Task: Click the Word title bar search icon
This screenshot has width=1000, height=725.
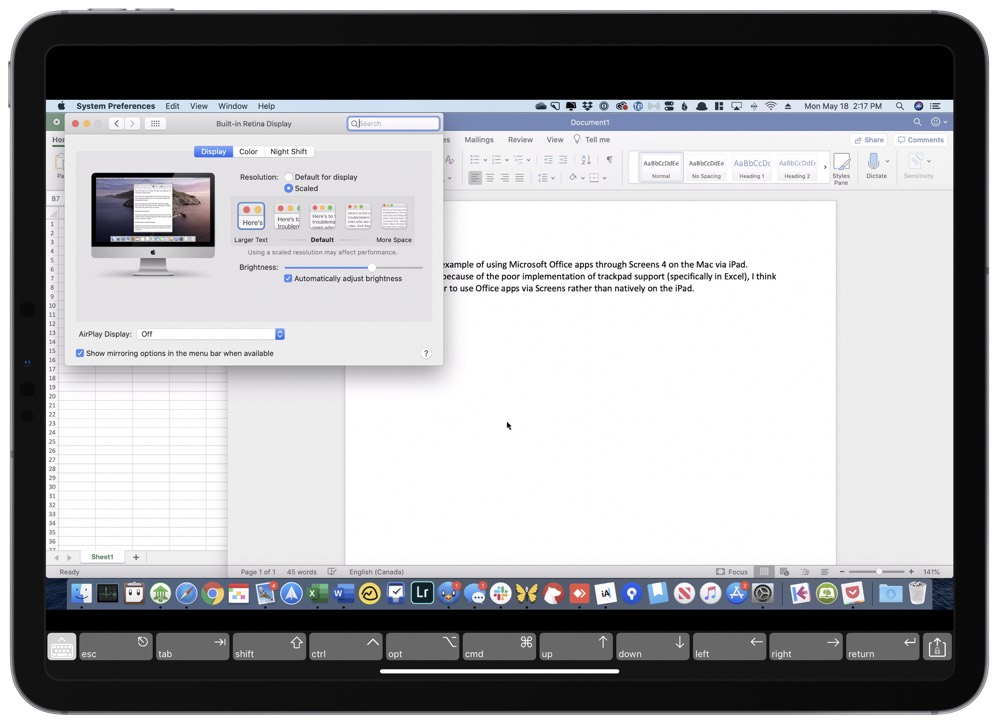Action: pos(917,122)
